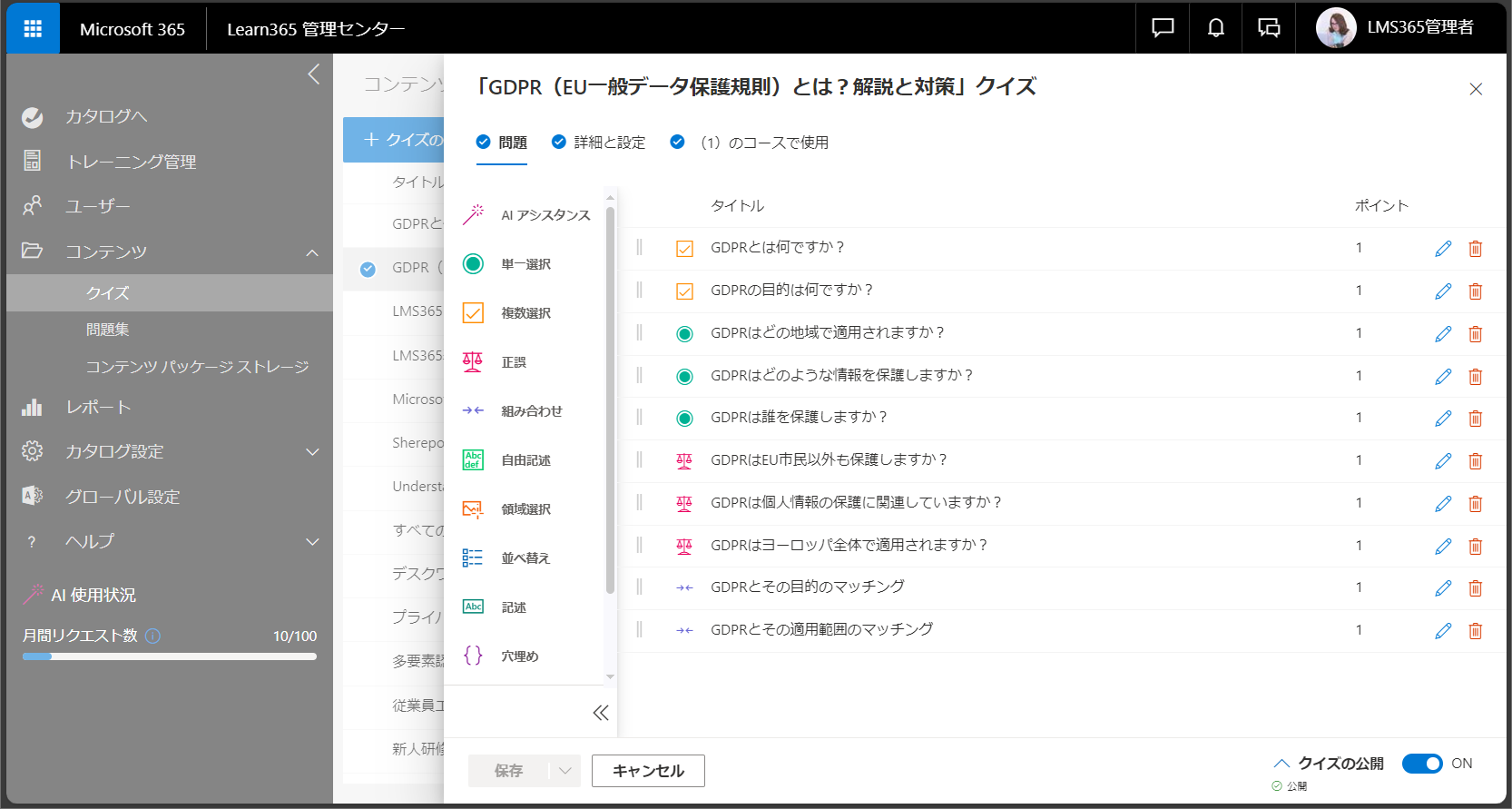Edit question GDPRはどの地域で適用されますか？
The height and width of the screenshot is (809, 1512).
tap(1443, 334)
